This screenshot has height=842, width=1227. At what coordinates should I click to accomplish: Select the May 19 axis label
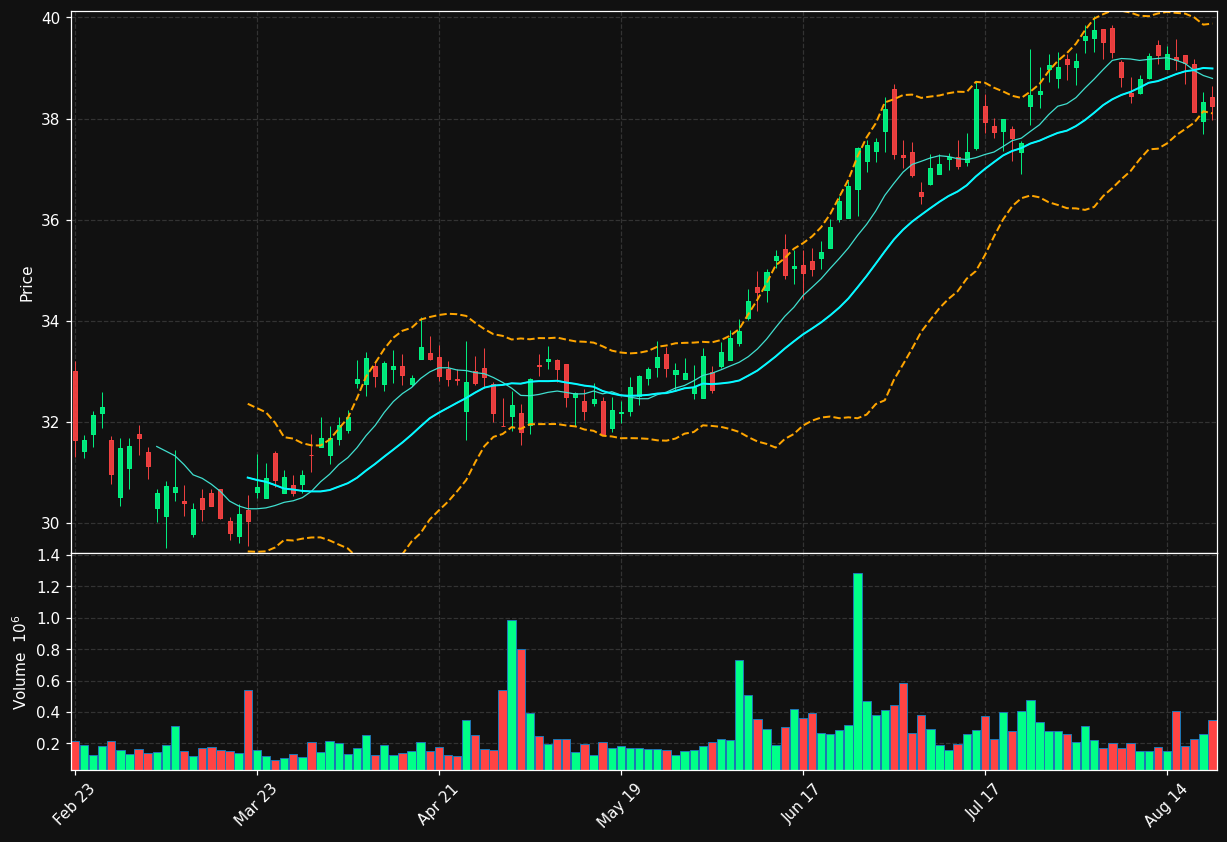tap(620, 803)
